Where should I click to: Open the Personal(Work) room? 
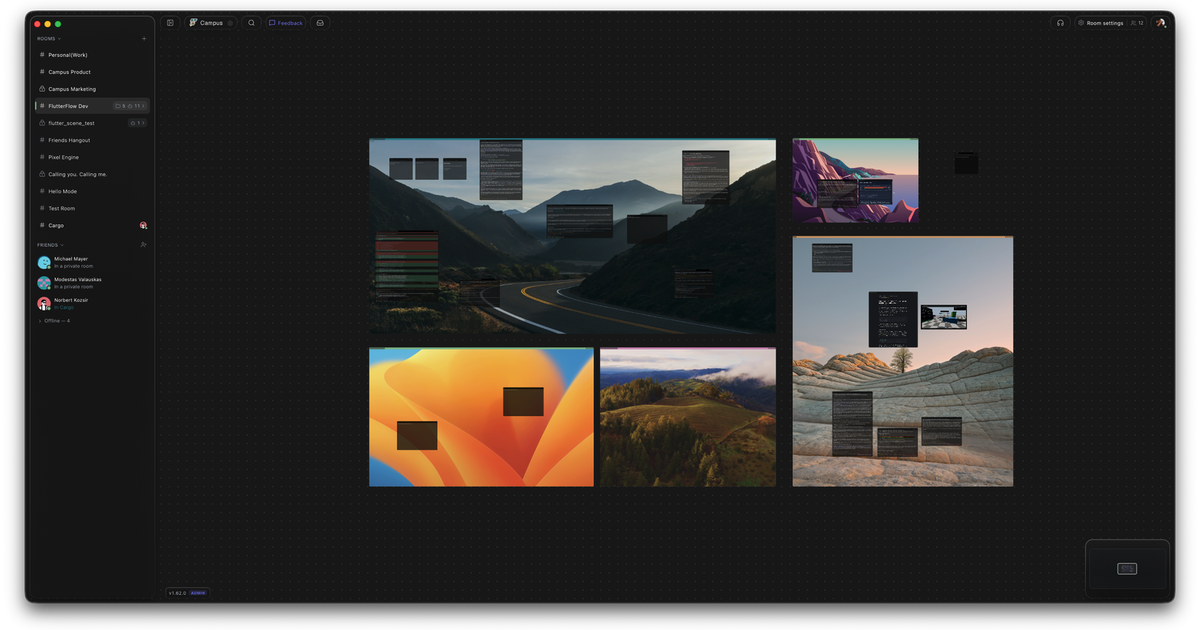pos(91,55)
